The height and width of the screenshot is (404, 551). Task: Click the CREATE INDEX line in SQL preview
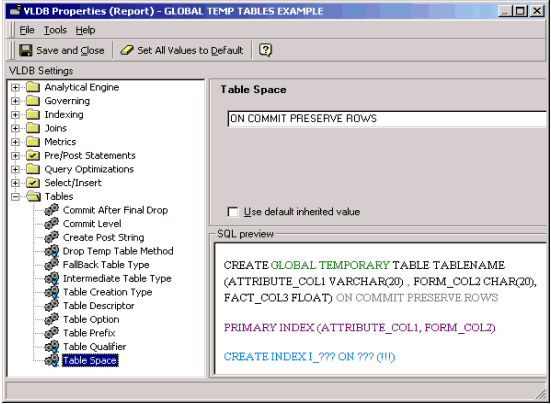tap(309, 357)
